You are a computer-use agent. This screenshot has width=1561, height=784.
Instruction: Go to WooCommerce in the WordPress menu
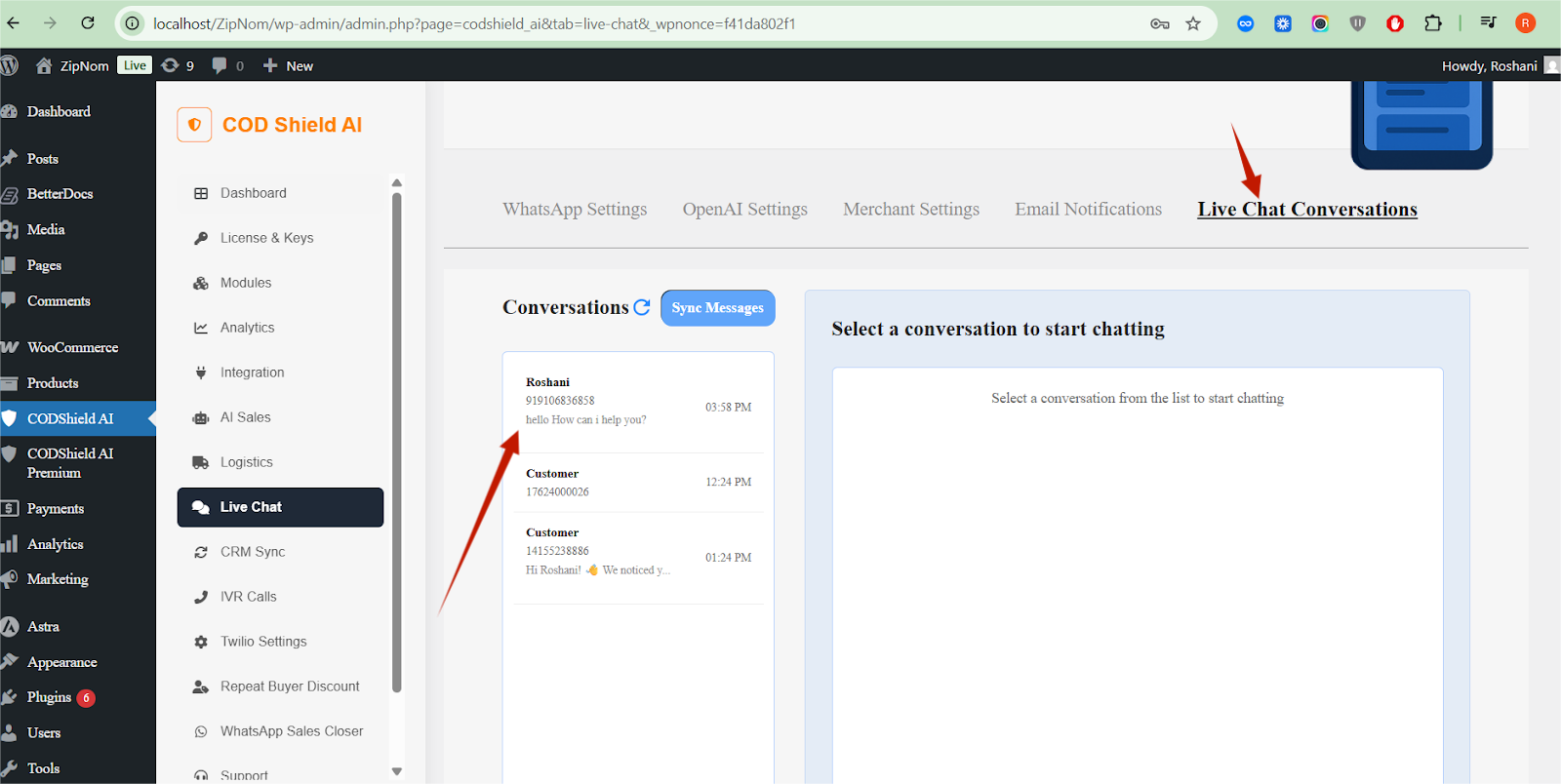tap(72, 347)
